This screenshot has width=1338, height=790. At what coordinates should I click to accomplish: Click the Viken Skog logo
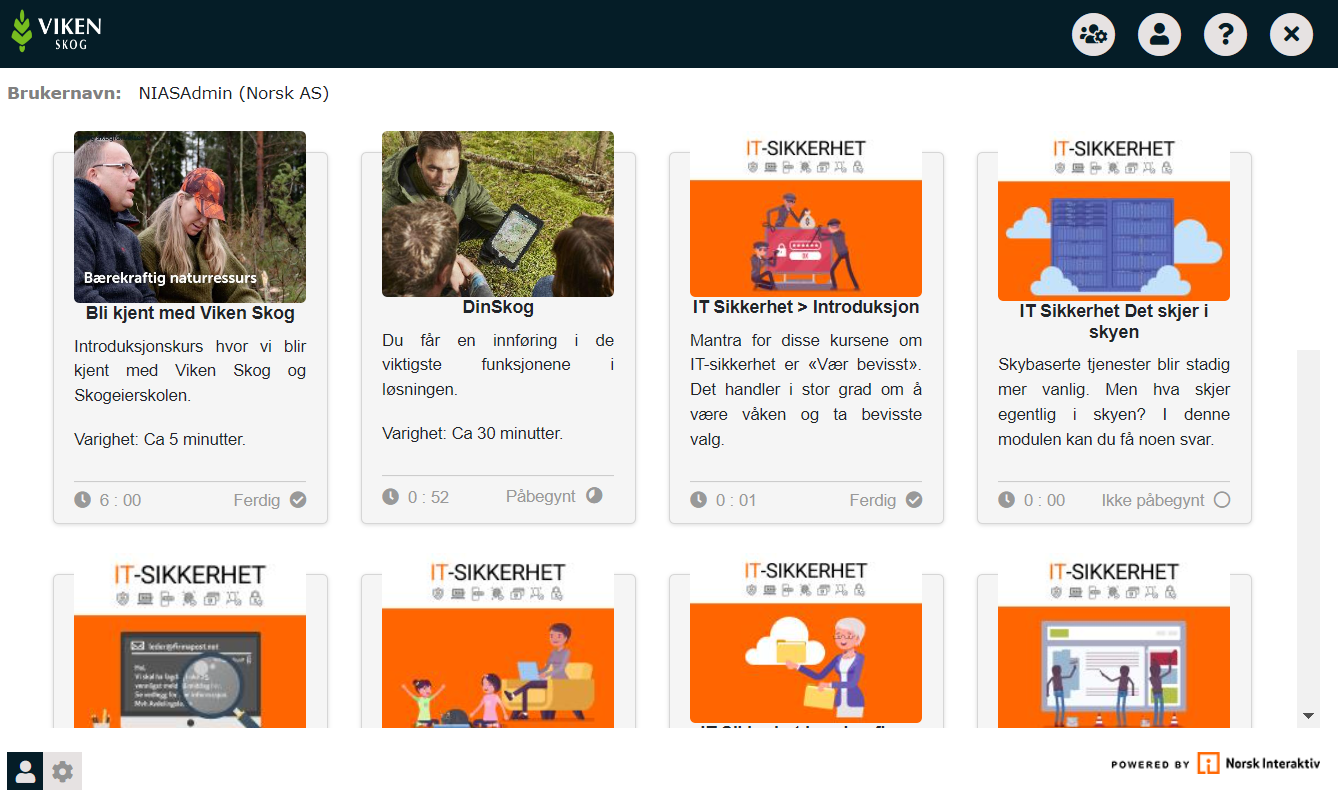click(x=57, y=32)
